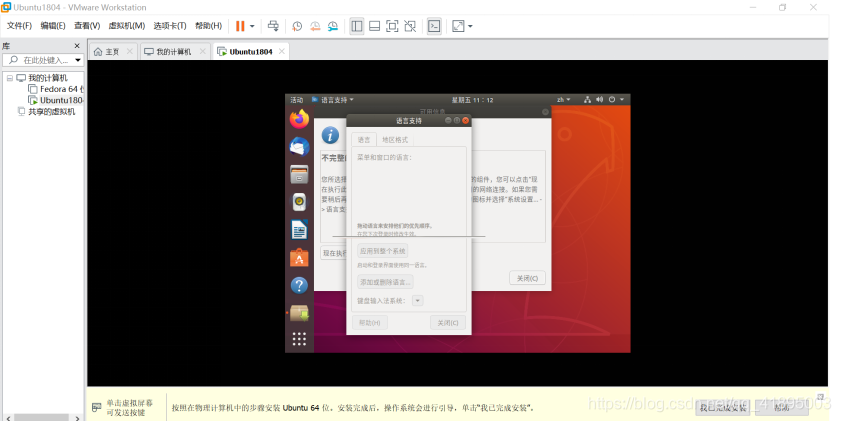The width and height of the screenshot is (841, 422).
Task: Open Ubuntu Software from the dock
Action: click(x=299, y=258)
